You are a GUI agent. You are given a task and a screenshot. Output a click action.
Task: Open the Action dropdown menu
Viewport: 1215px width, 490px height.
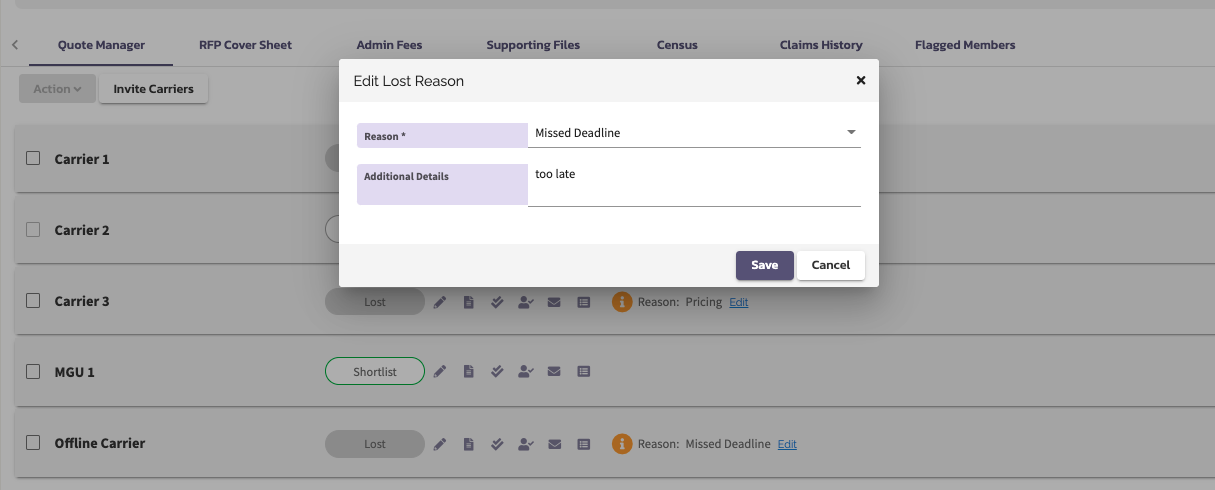click(x=57, y=89)
